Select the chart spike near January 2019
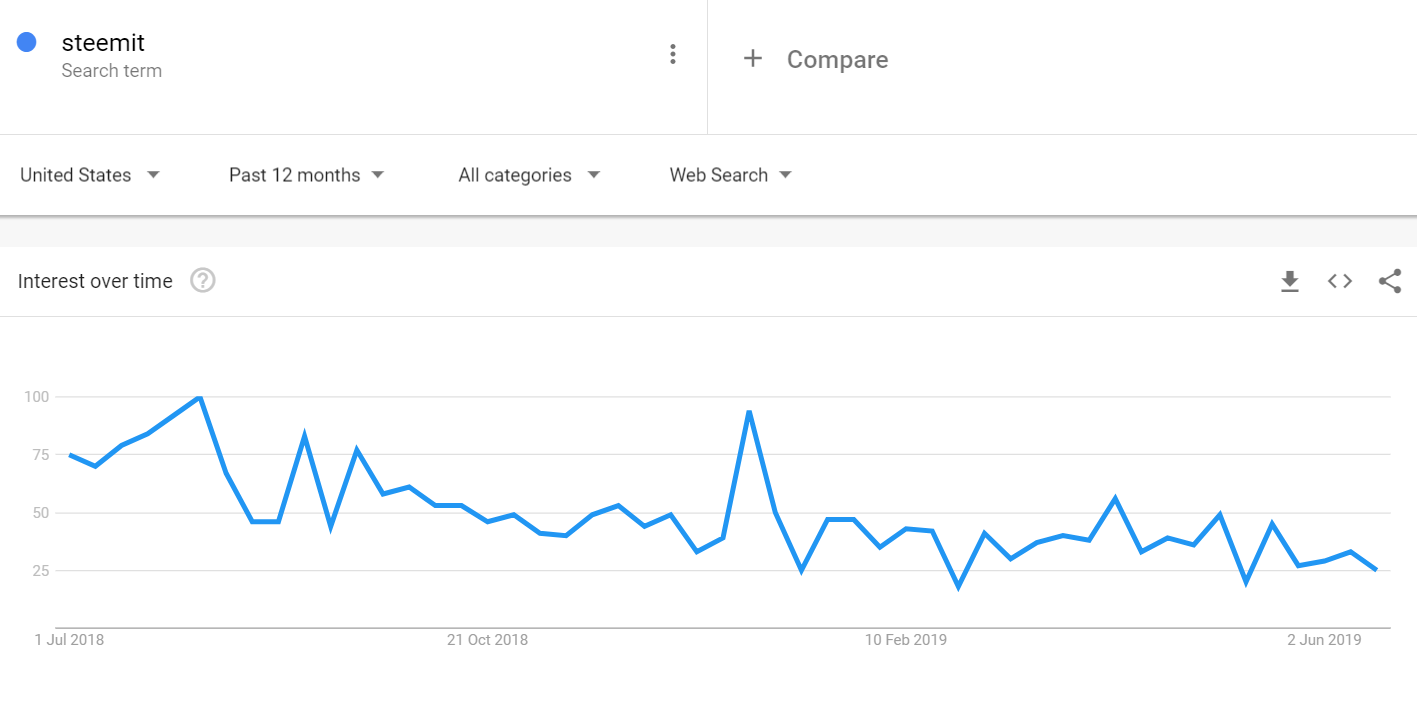This screenshot has width=1417, height=708. (x=748, y=412)
